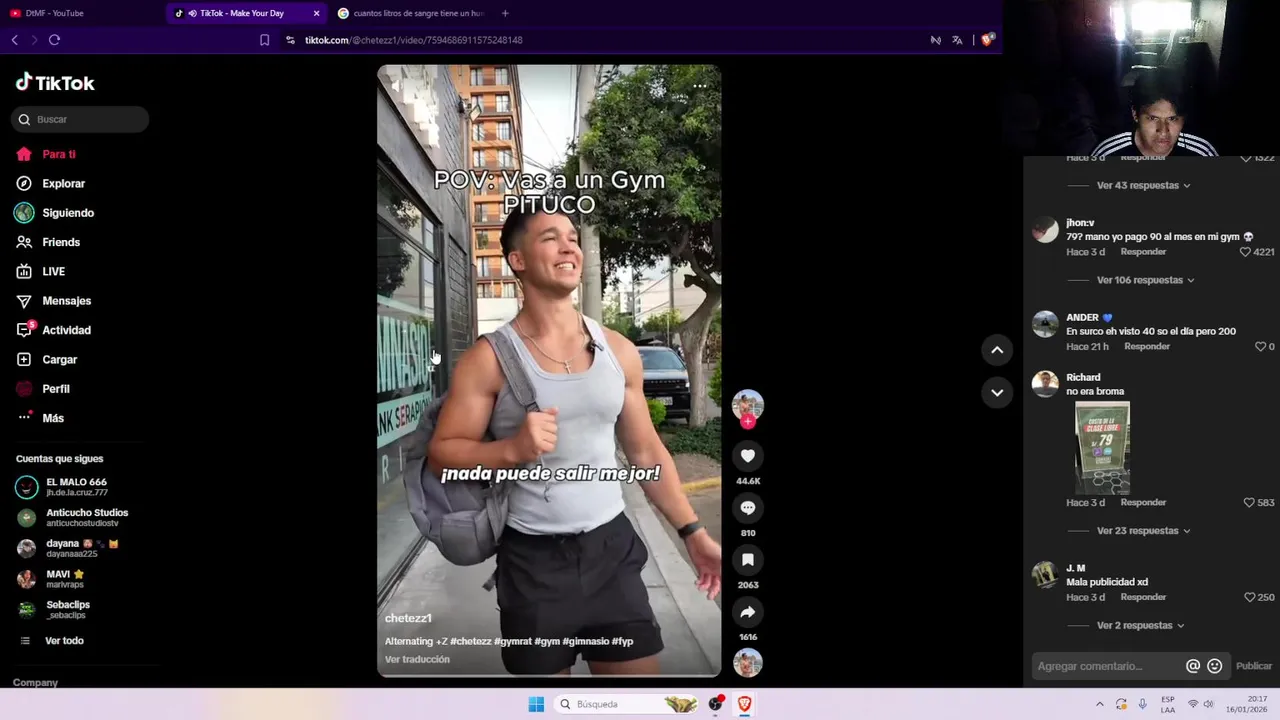Reply to Richard's comment
This screenshot has width=1280, height=720.
1143,503
